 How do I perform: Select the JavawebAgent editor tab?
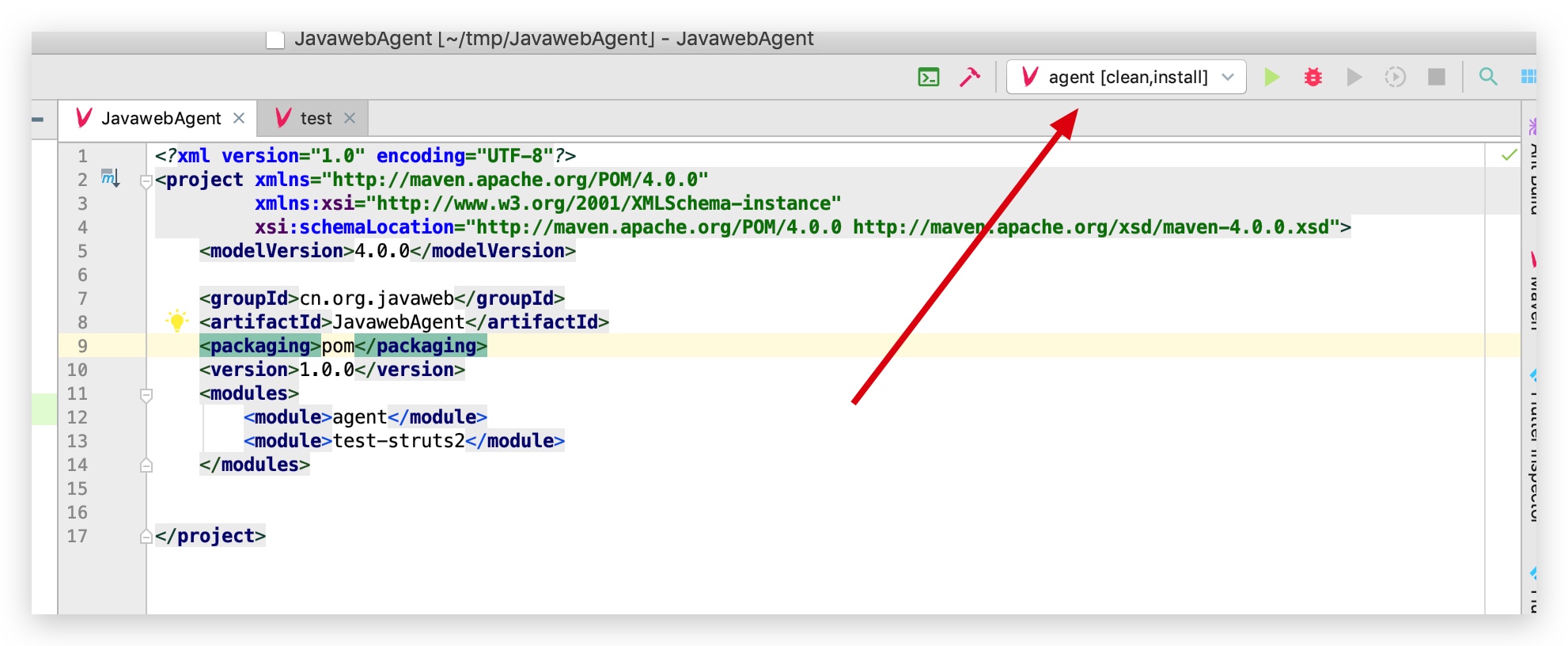point(160,119)
